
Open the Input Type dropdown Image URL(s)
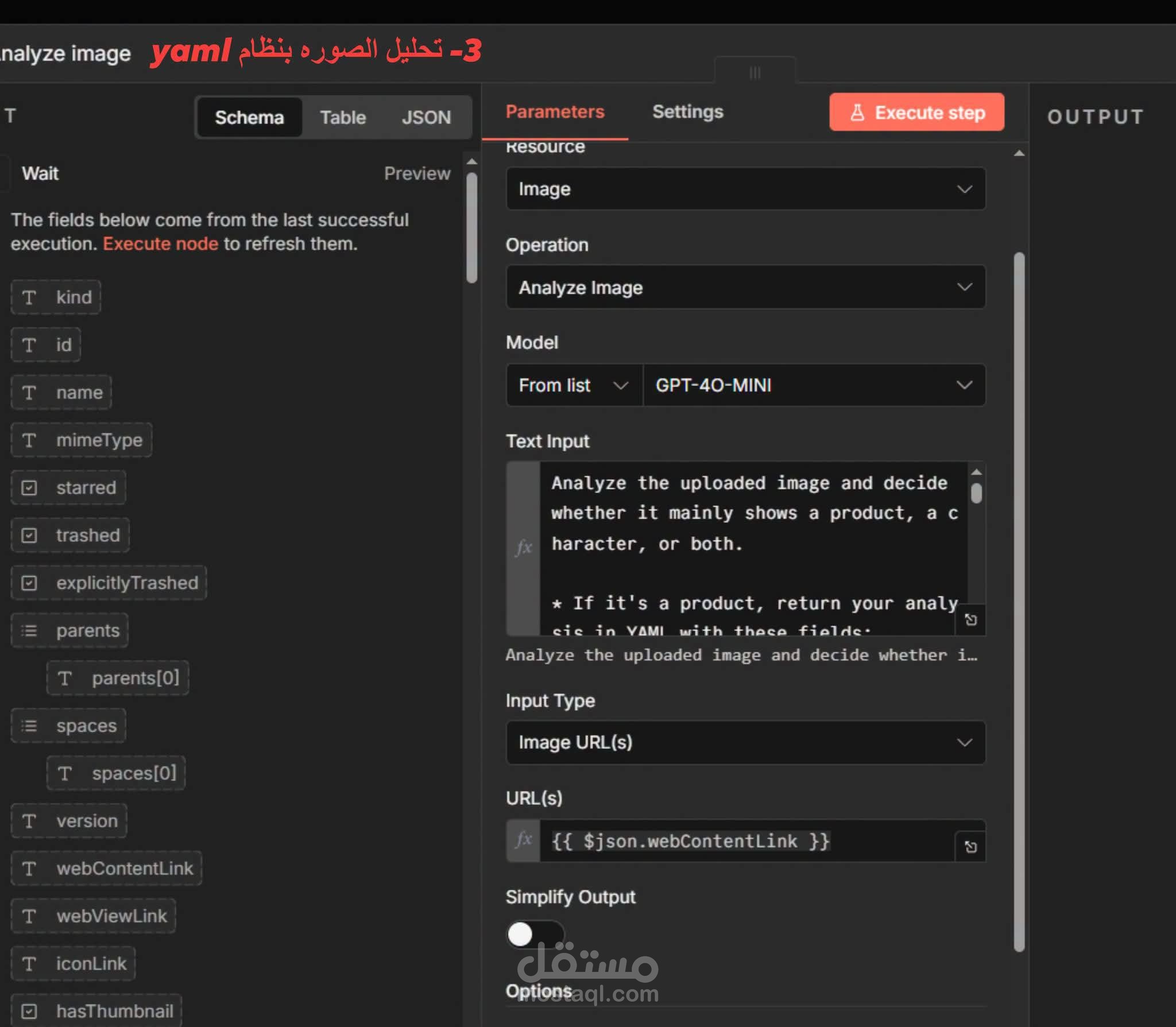click(745, 742)
